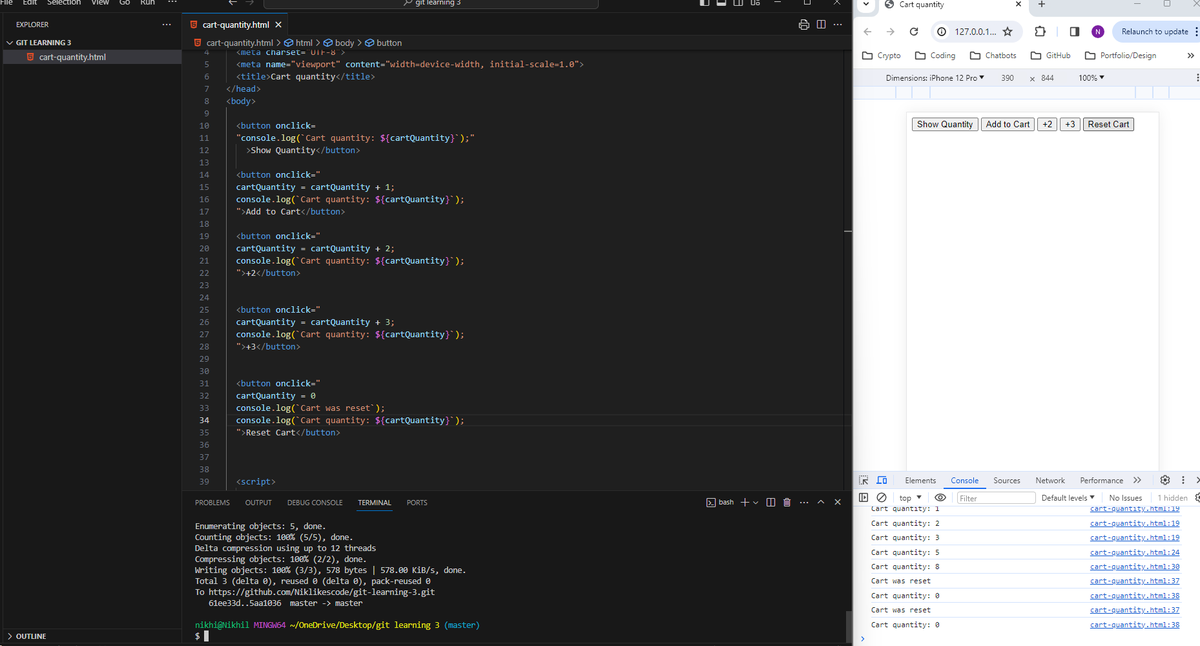Open device zoom 100% dropdown
1200x646 pixels.
1091,78
